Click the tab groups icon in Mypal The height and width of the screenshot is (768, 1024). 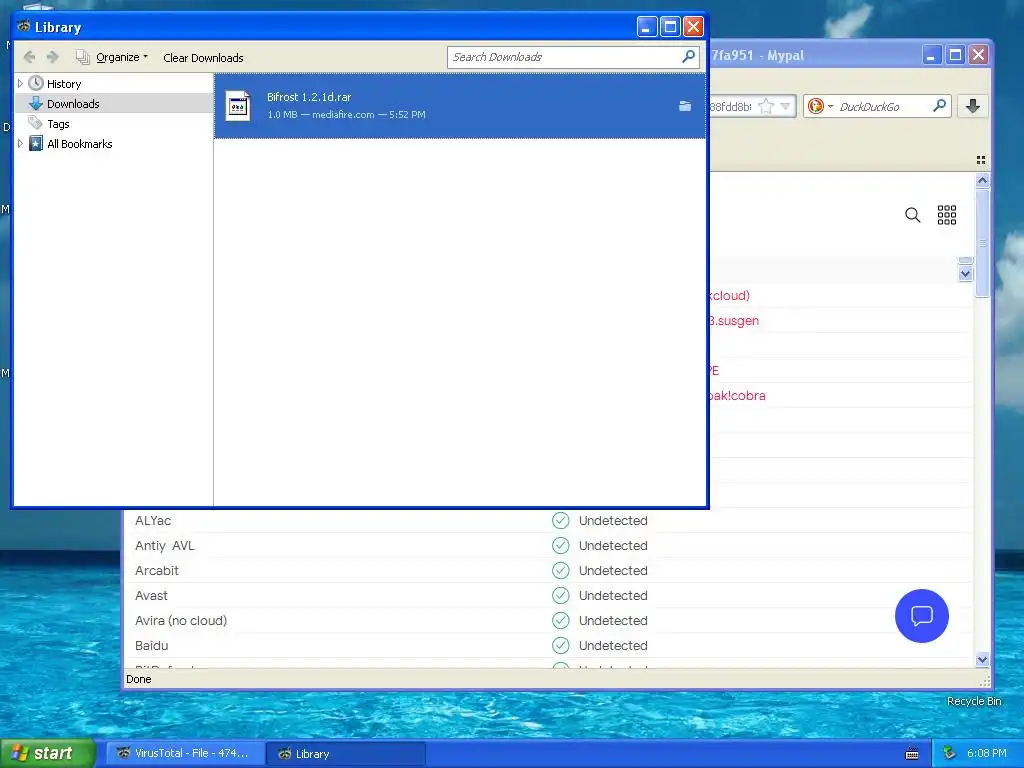(x=980, y=160)
